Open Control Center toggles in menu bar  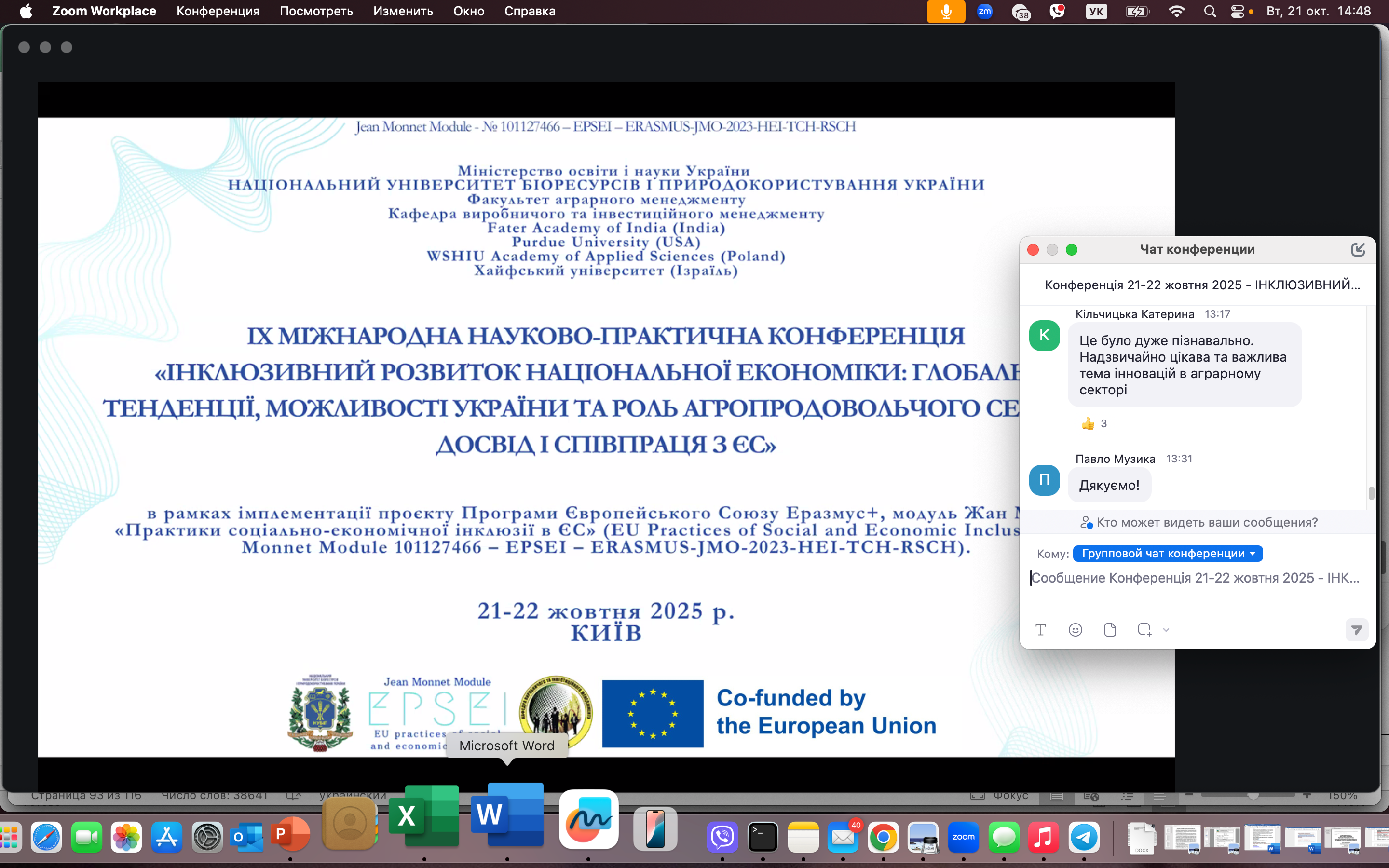click(1238, 12)
